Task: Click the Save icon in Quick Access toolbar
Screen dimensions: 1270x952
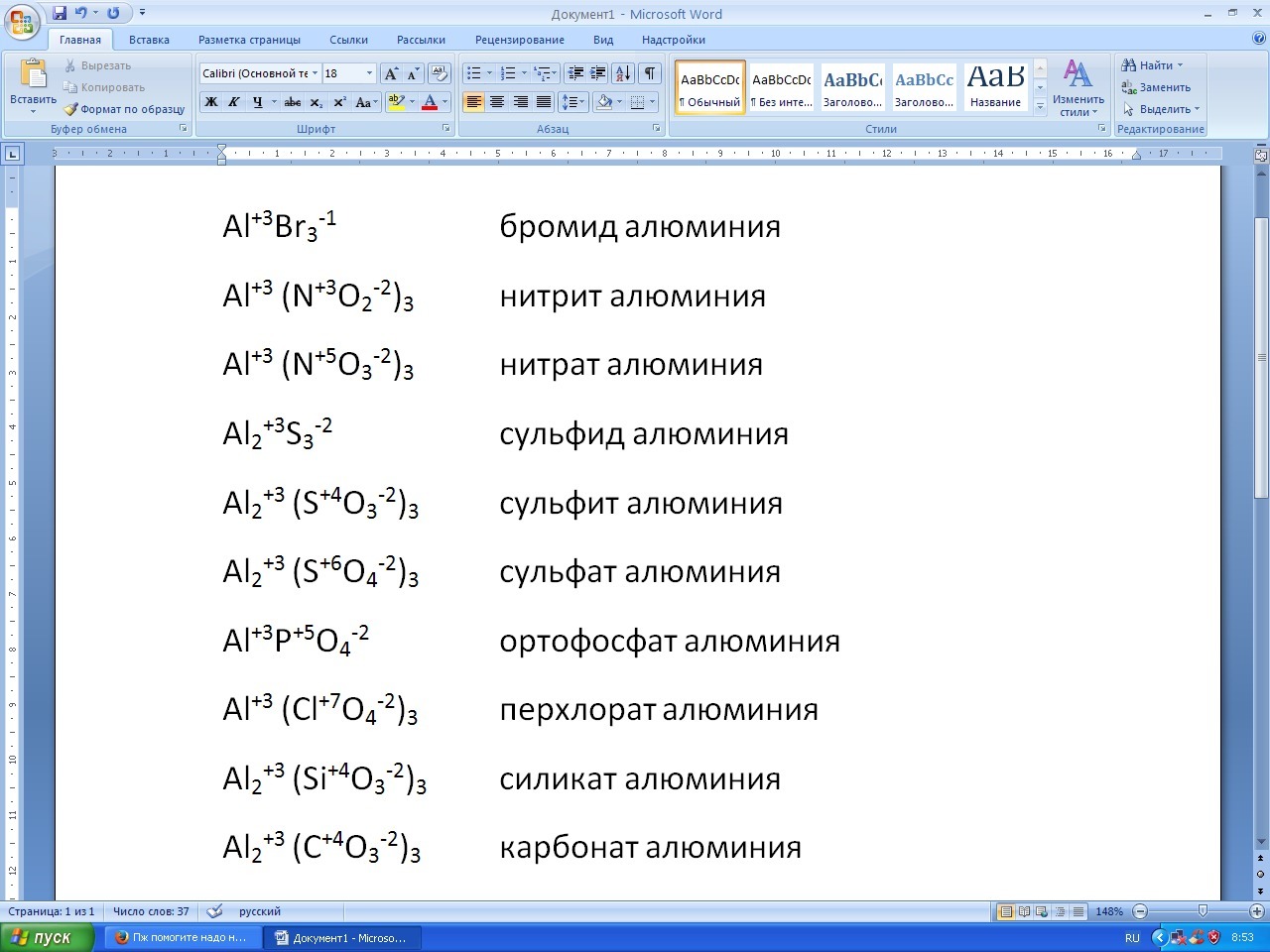Action: pos(60,13)
